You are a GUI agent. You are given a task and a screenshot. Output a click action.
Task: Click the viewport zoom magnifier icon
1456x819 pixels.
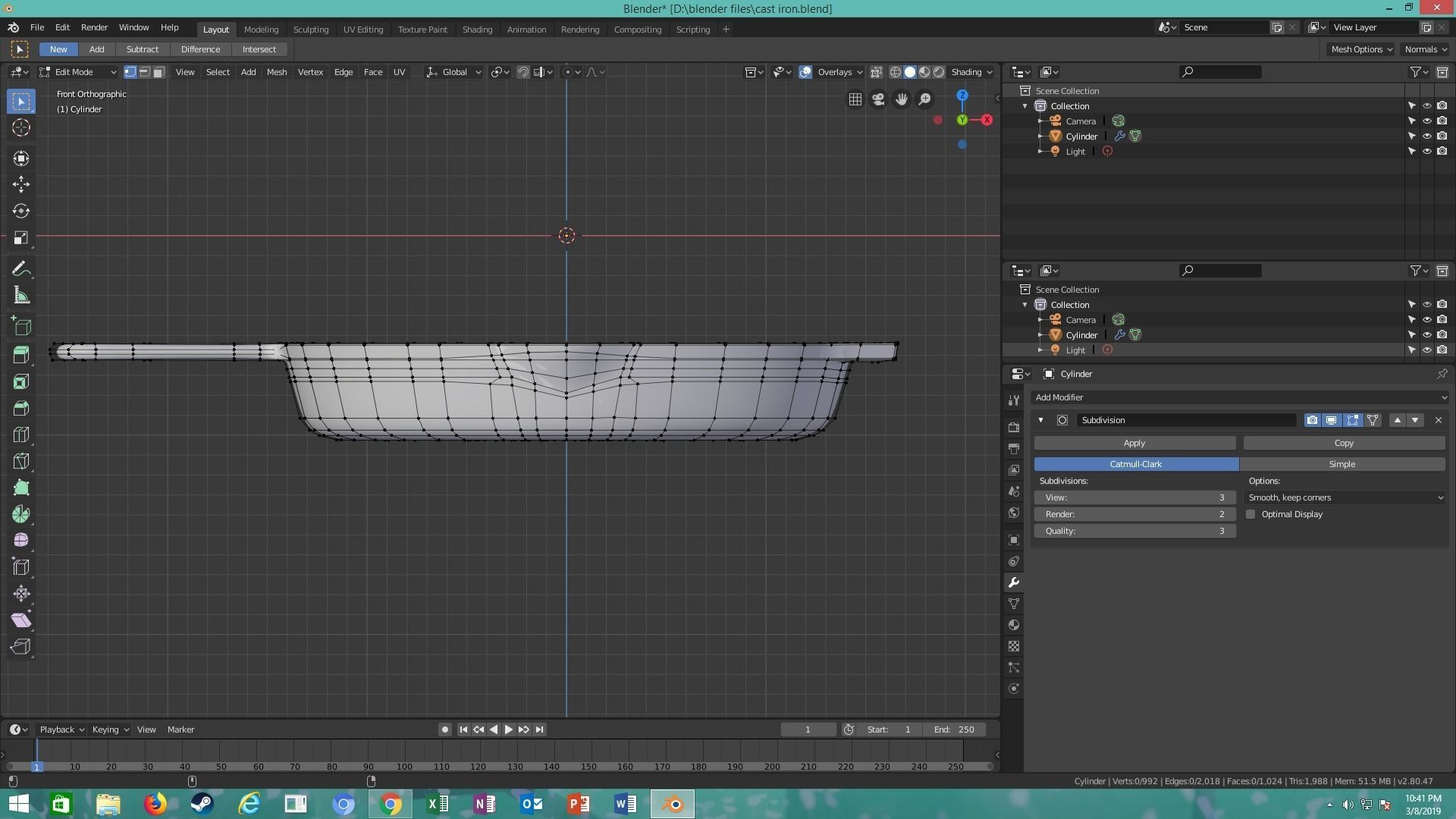(x=924, y=99)
